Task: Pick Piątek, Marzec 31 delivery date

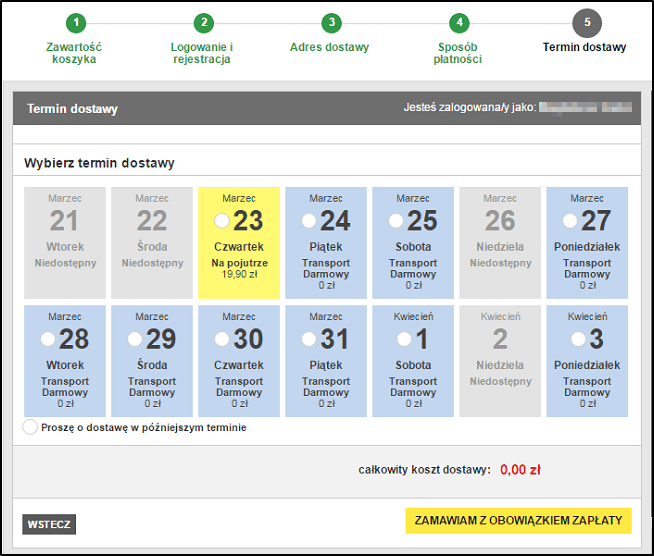Action: 309,338
